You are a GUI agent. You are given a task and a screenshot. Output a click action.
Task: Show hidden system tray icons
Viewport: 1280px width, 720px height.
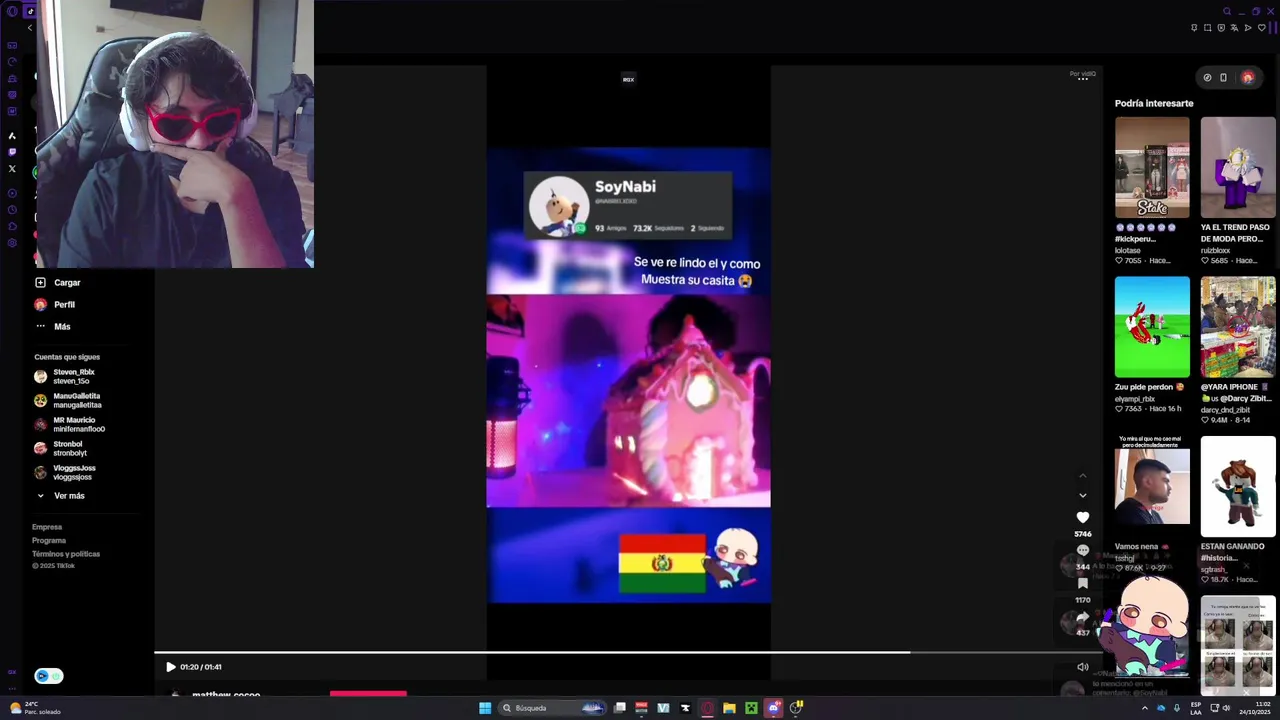(x=1145, y=708)
